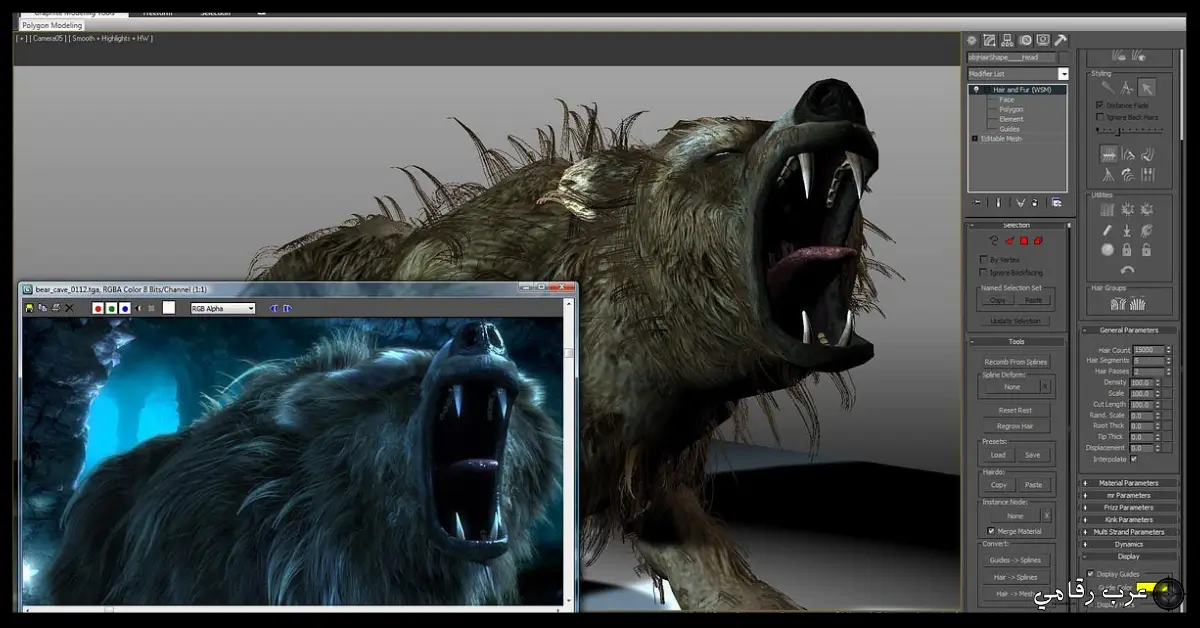
Task: Enable the Ignore Back Hairs checkbox
Action: [1100, 117]
